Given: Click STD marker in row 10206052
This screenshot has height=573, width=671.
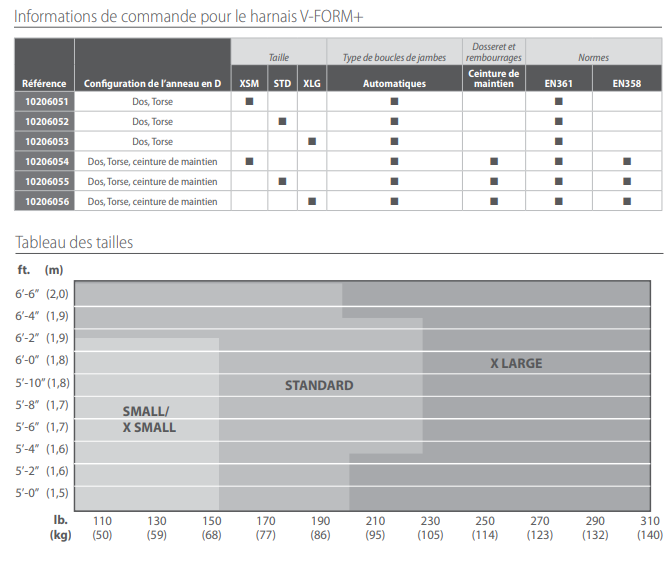Looking at the screenshot, I should point(282,122).
